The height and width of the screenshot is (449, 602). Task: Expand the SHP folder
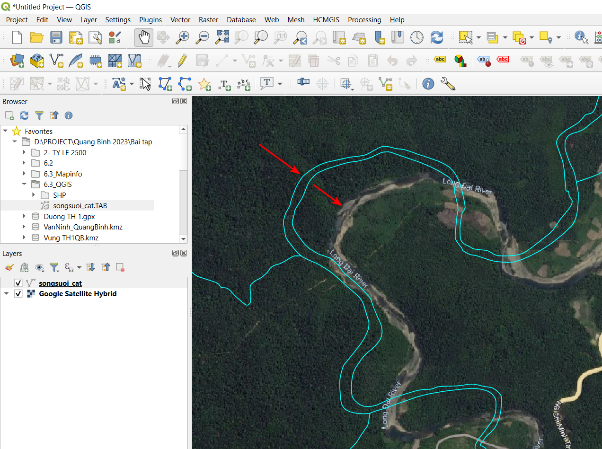34,195
